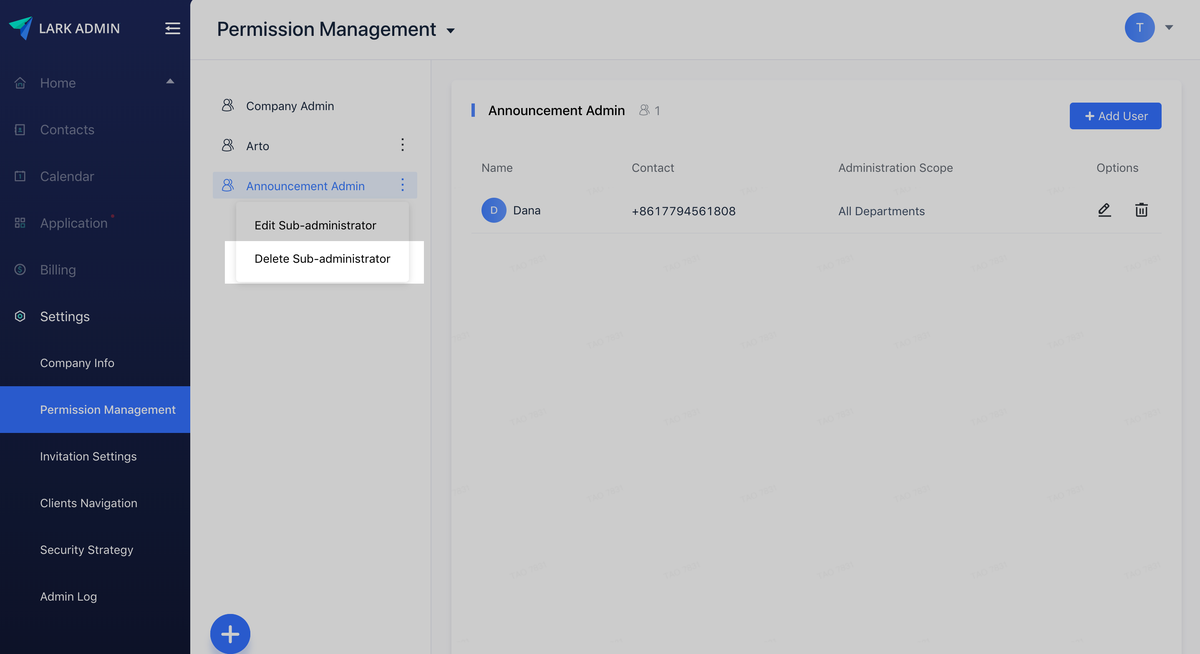Click the three-dot icon beside Announcement Admin

pyautogui.click(x=402, y=185)
